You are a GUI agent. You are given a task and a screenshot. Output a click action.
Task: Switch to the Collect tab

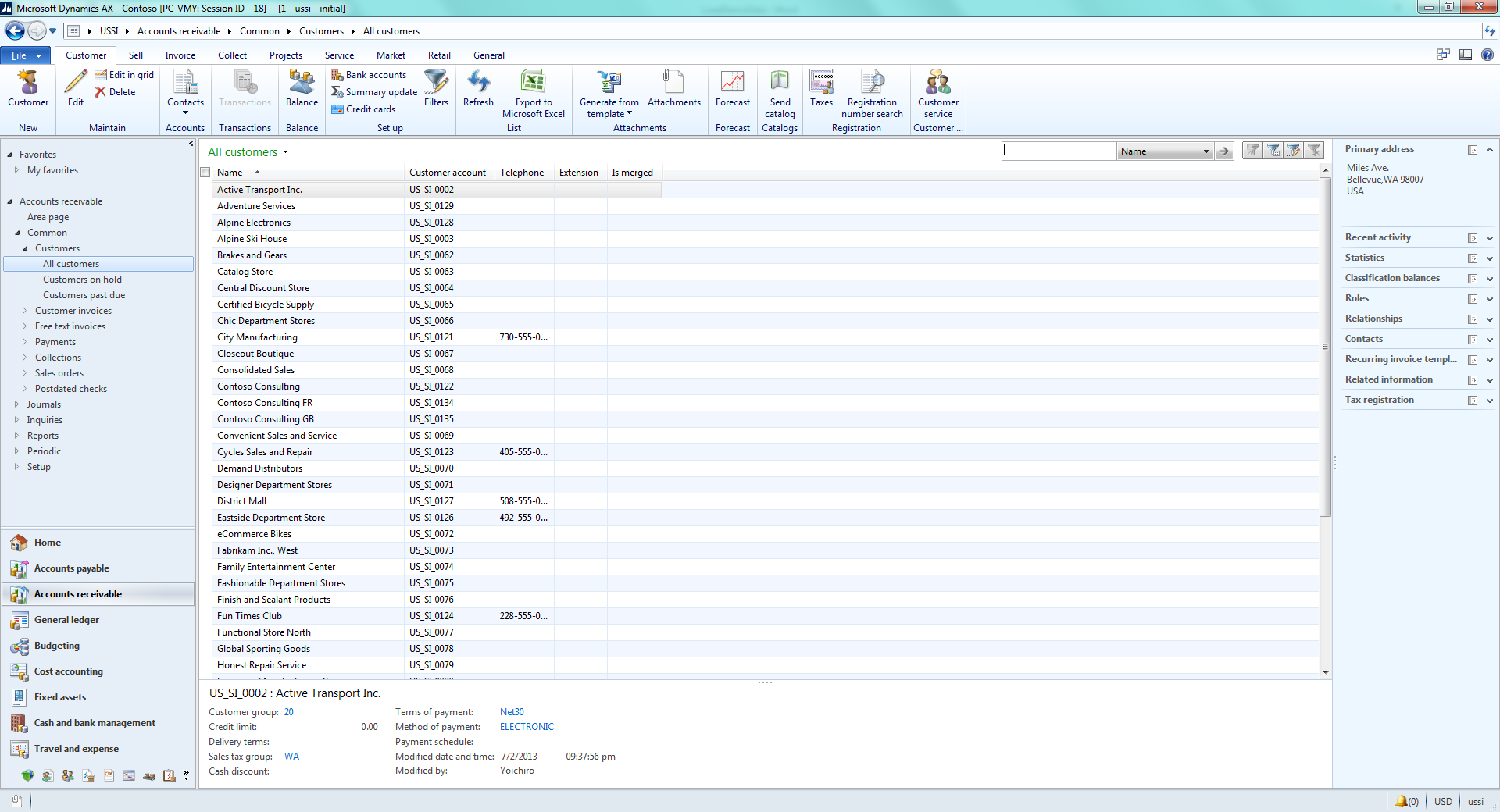pos(232,55)
